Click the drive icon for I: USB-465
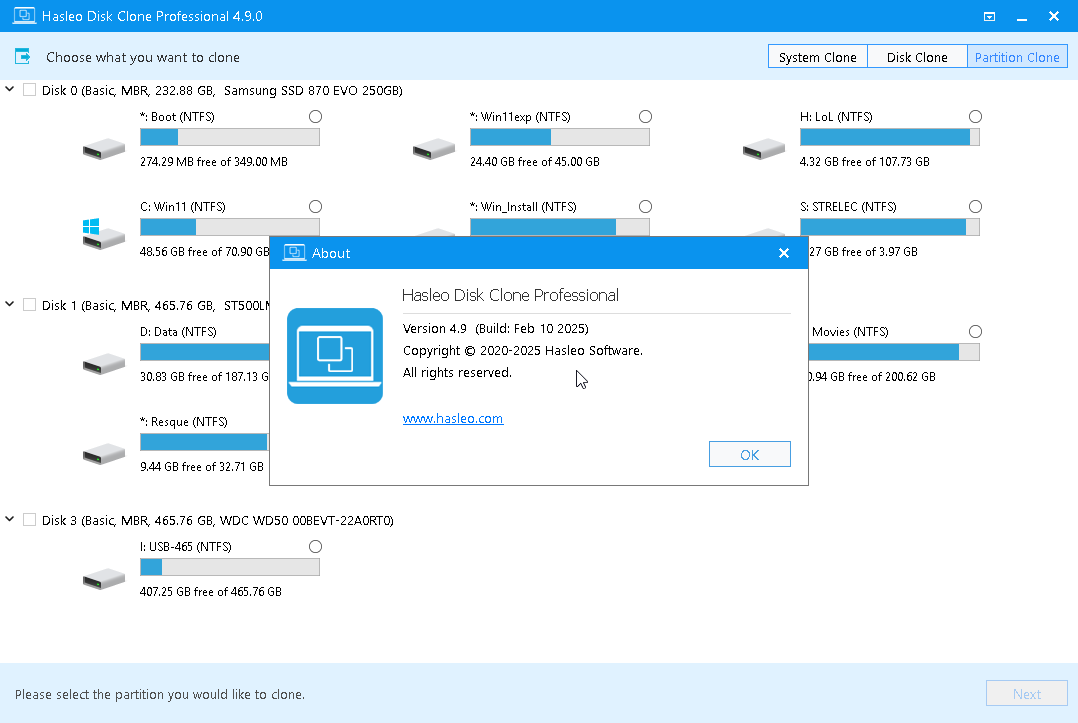 (104, 578)
